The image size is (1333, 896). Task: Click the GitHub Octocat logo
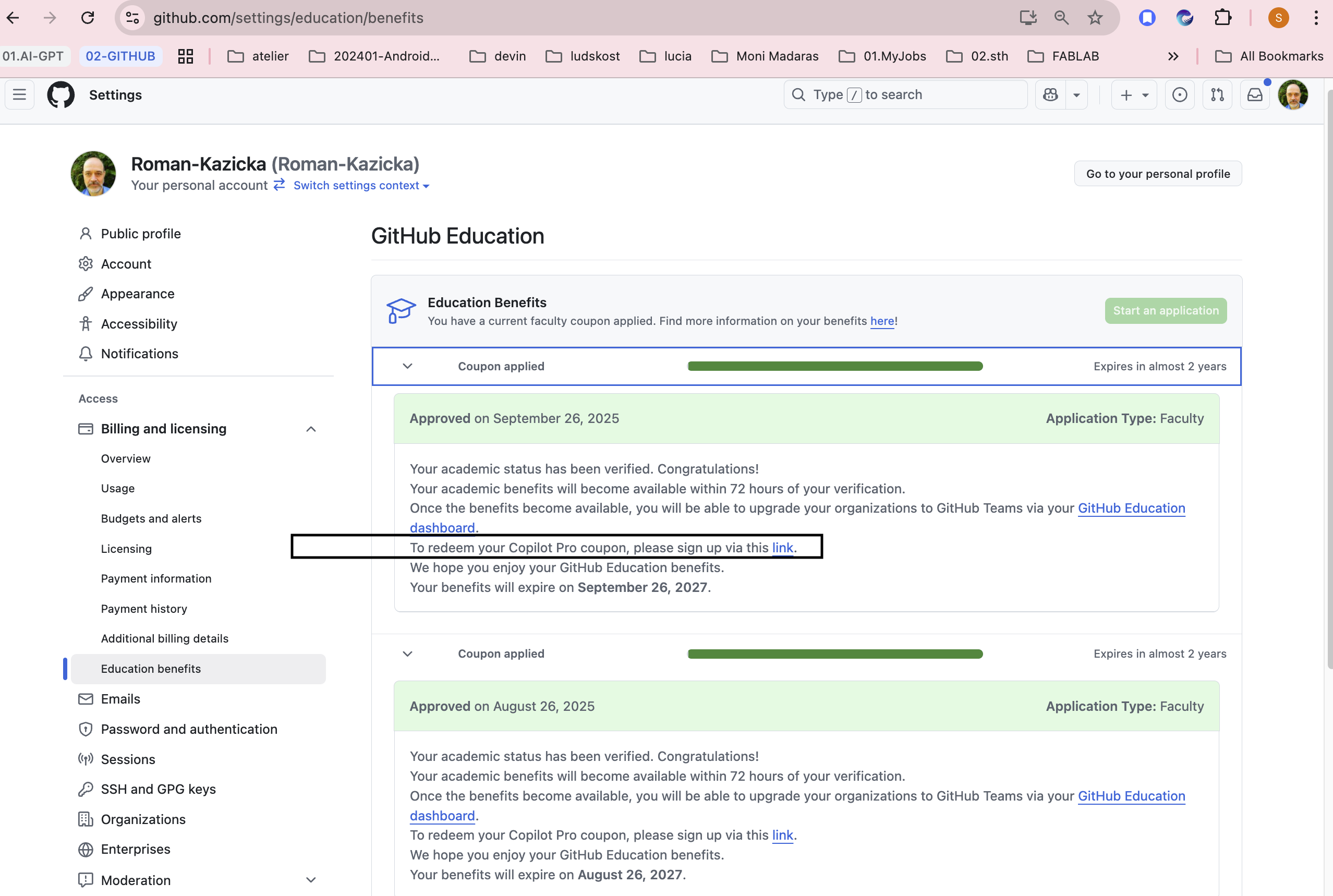tap(60, 95)
